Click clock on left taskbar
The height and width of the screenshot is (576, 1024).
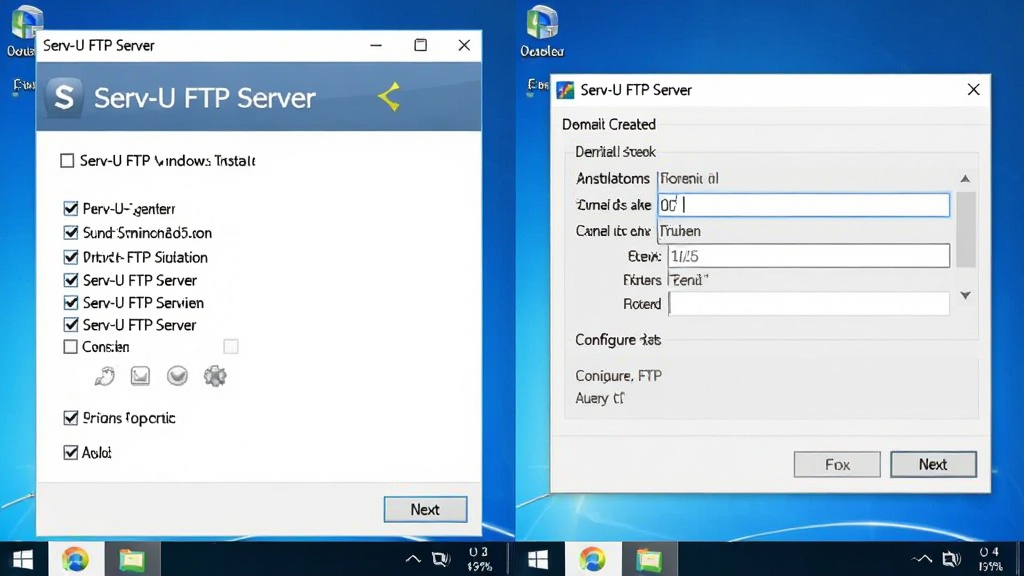[479, 559]
